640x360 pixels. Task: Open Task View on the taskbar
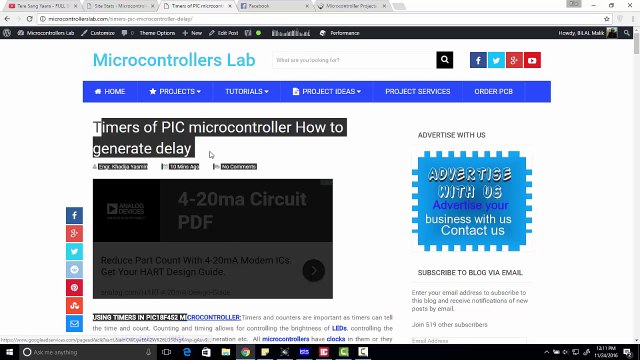point(166,352)
